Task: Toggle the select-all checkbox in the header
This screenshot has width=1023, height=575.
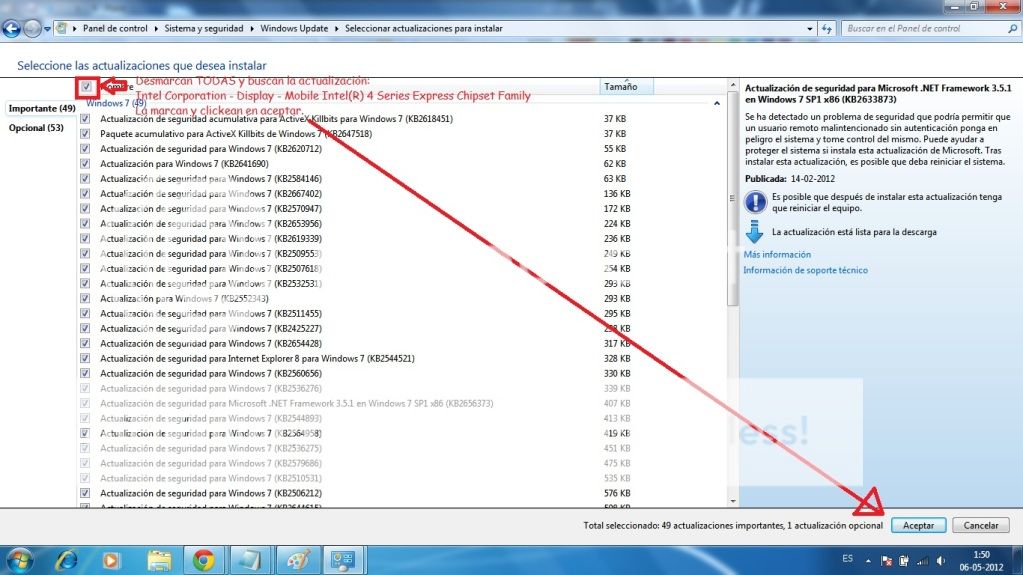Action: click(86, 86)
